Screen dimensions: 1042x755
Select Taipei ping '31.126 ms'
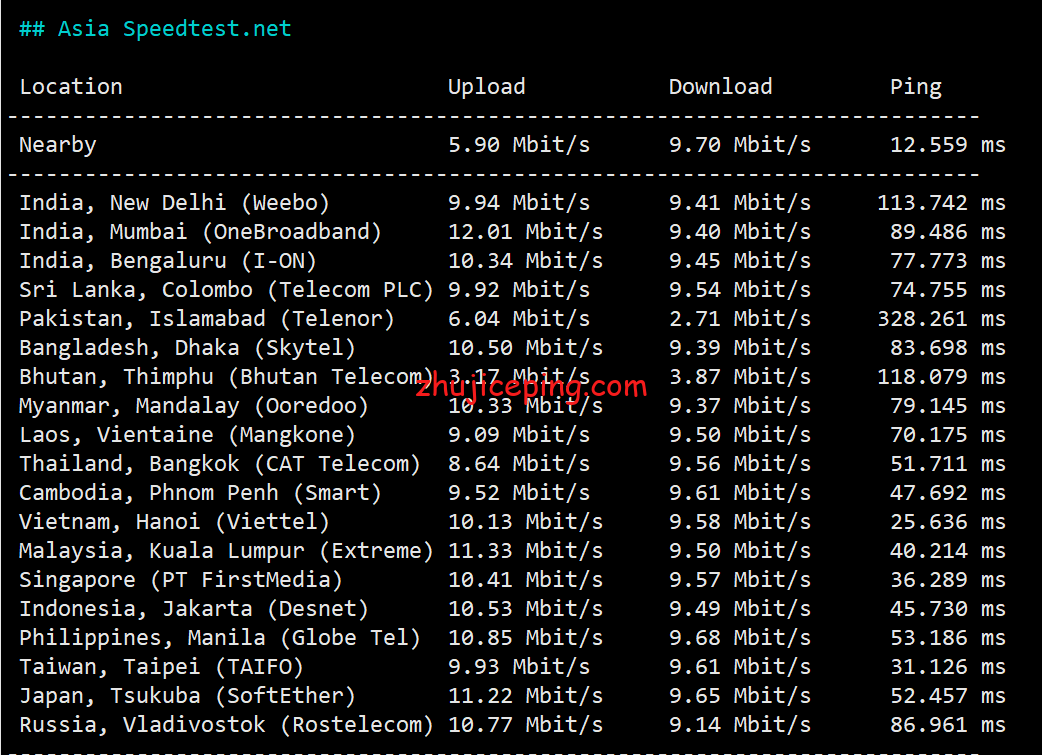point(948,667)
